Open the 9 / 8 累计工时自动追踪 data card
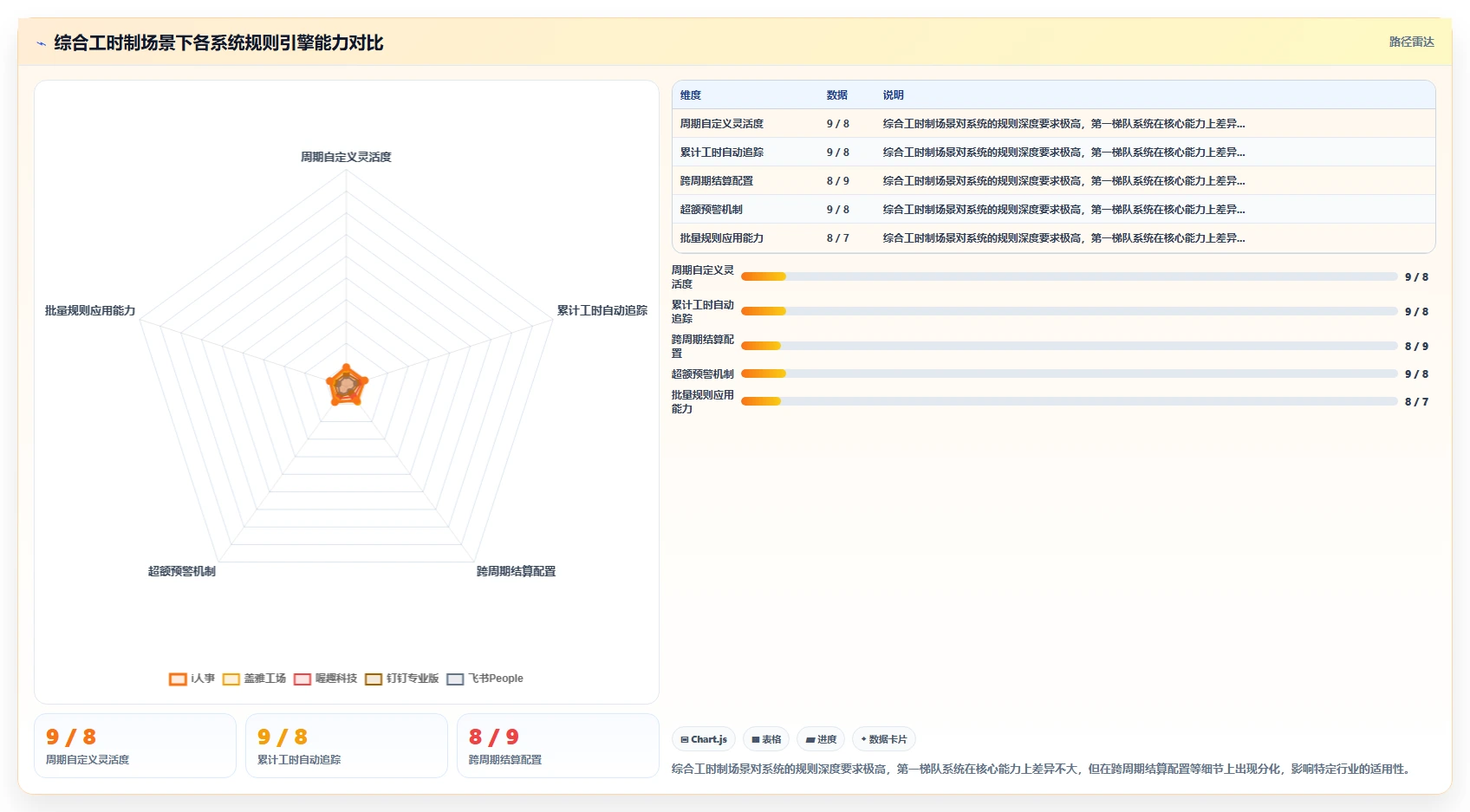The height and width of the screenshot is (812, 1470). click(x=347, y=746)
